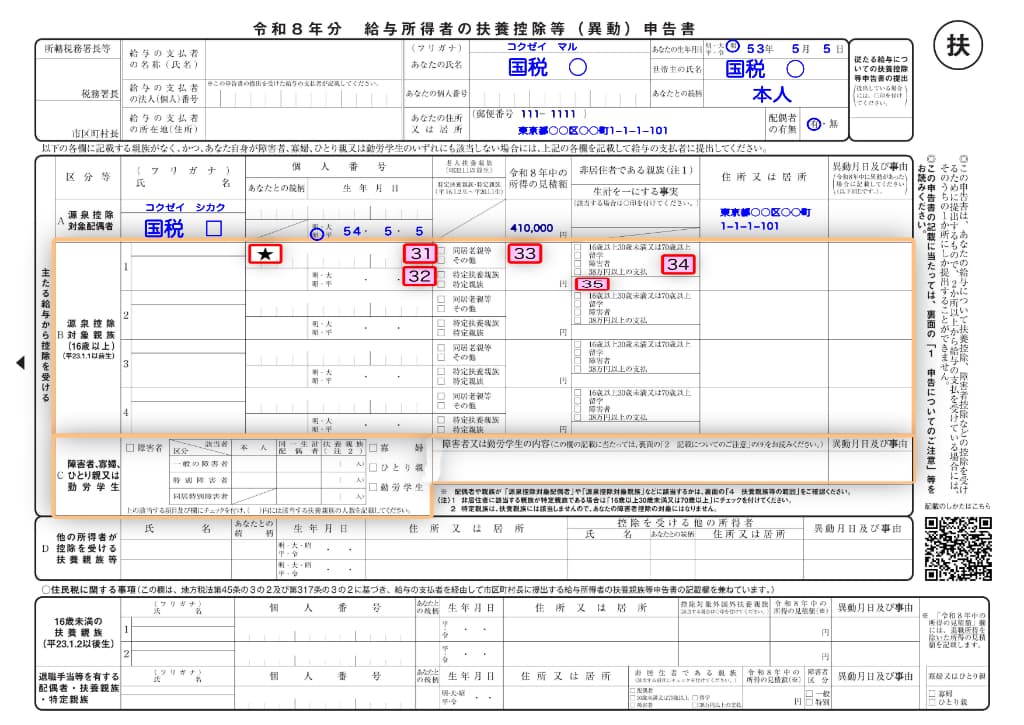Click the pink marker numbered 31

[x=420, y=254]
